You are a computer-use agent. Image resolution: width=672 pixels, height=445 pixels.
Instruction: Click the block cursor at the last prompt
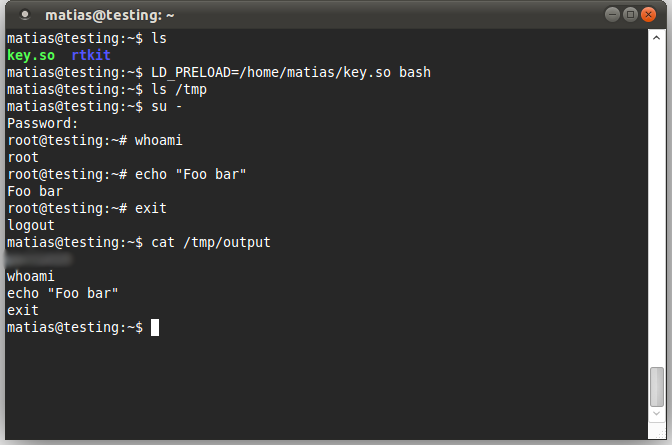click(x=155, y=328)
